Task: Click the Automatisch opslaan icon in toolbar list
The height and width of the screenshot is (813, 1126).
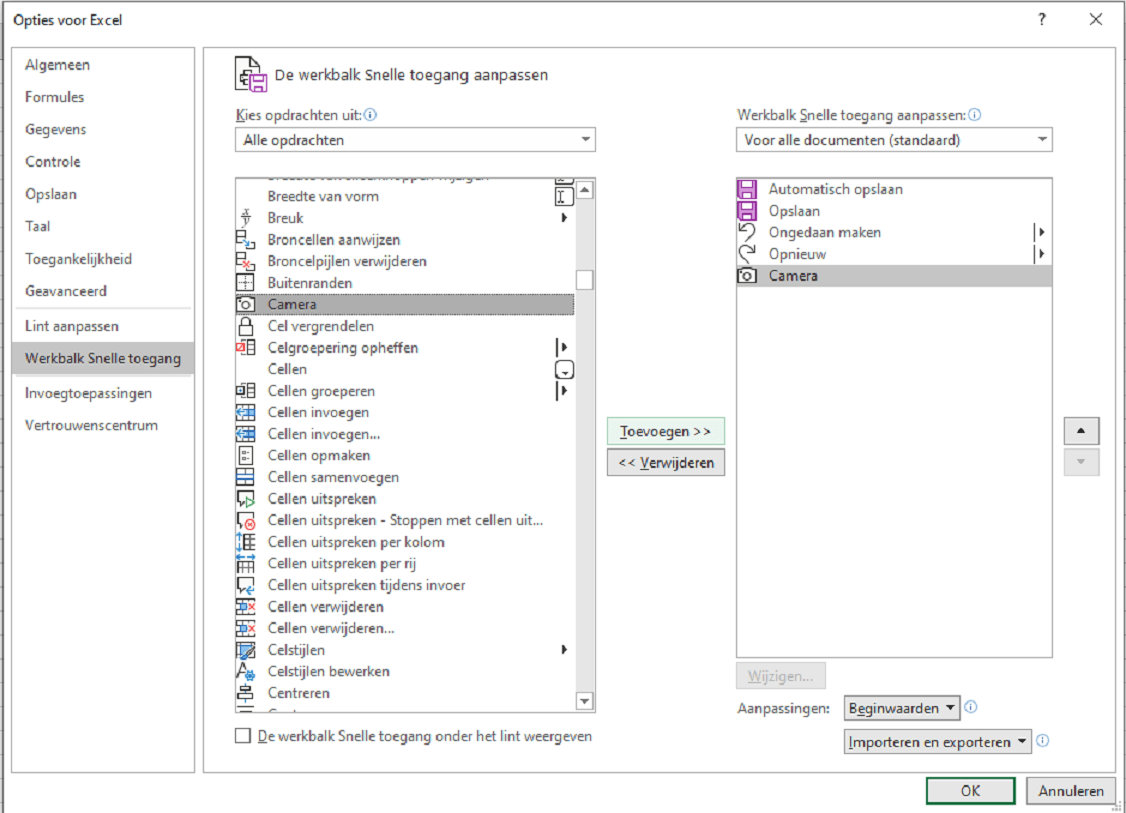Action: (x=748, y=189)
